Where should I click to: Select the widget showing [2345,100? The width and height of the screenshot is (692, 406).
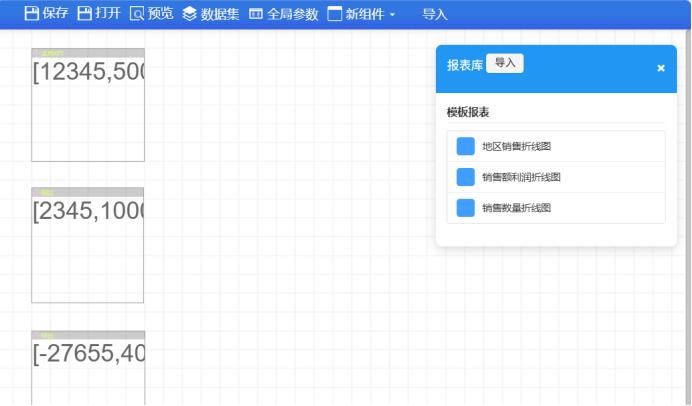(x=87, y=245)
